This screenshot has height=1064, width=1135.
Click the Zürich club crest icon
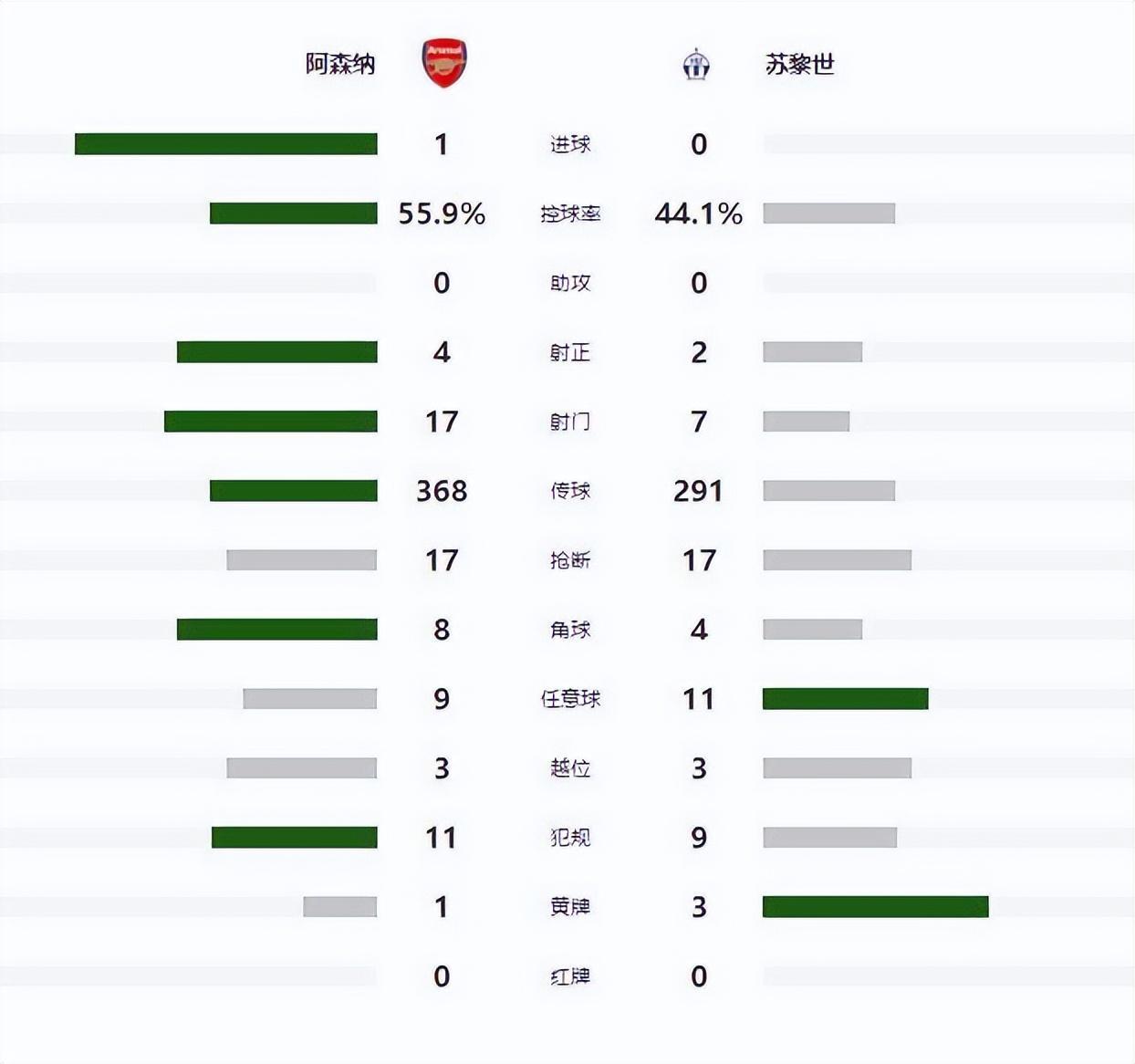pyautogui.click(x=696, y=65)
